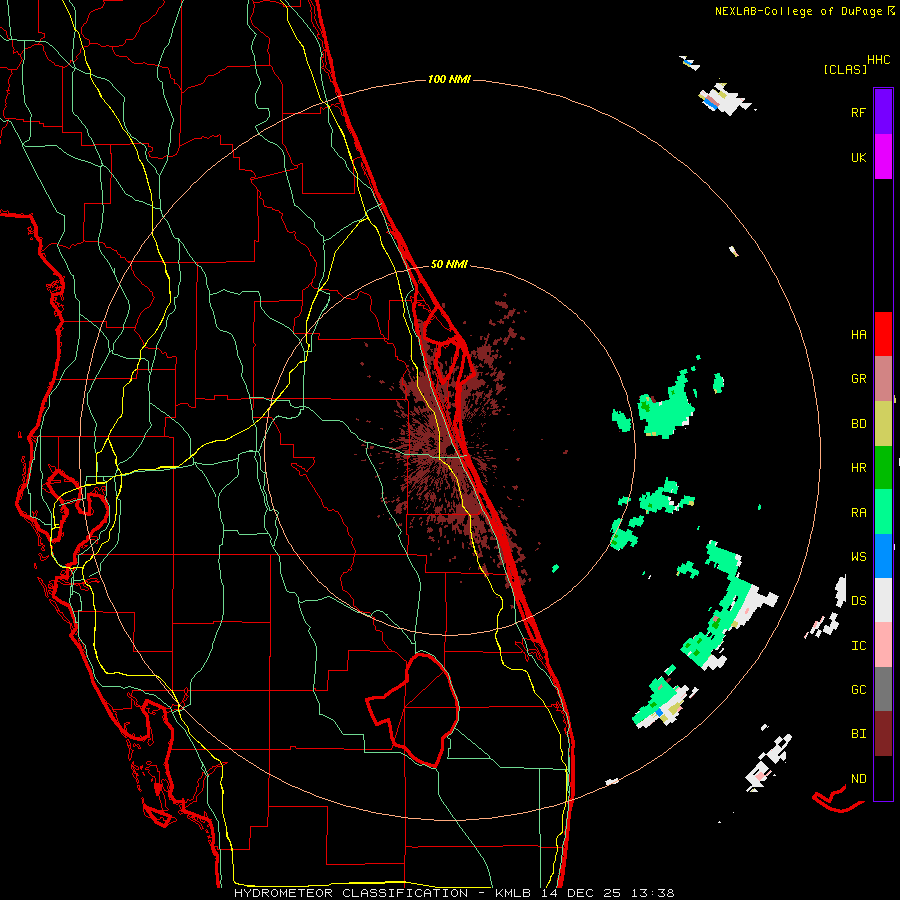900x900 pixels.
Task: Click the '100 NMI' range ring label
Action: coord(449,79)
